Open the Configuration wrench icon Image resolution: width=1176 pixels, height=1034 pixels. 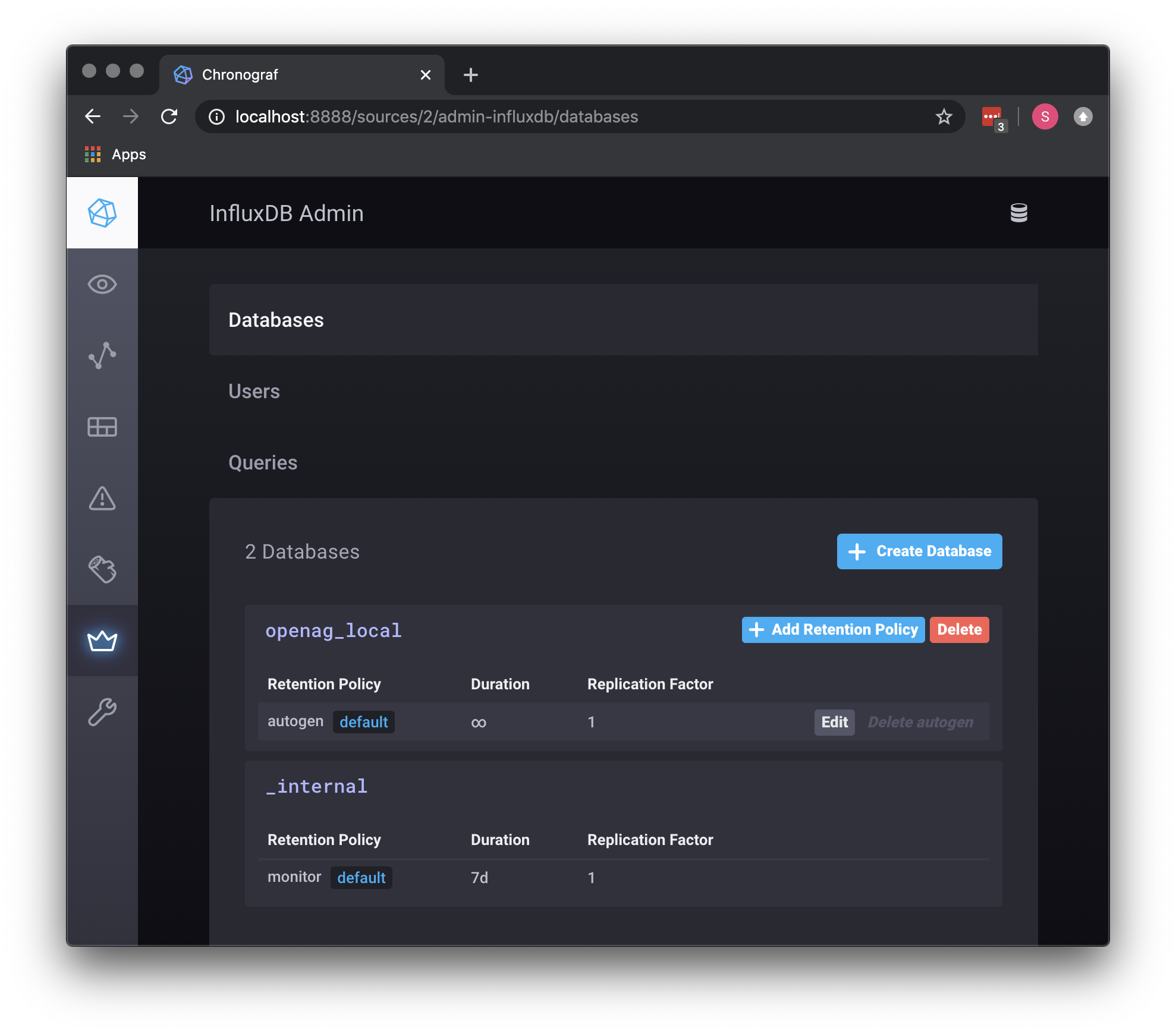click(102, 712)
